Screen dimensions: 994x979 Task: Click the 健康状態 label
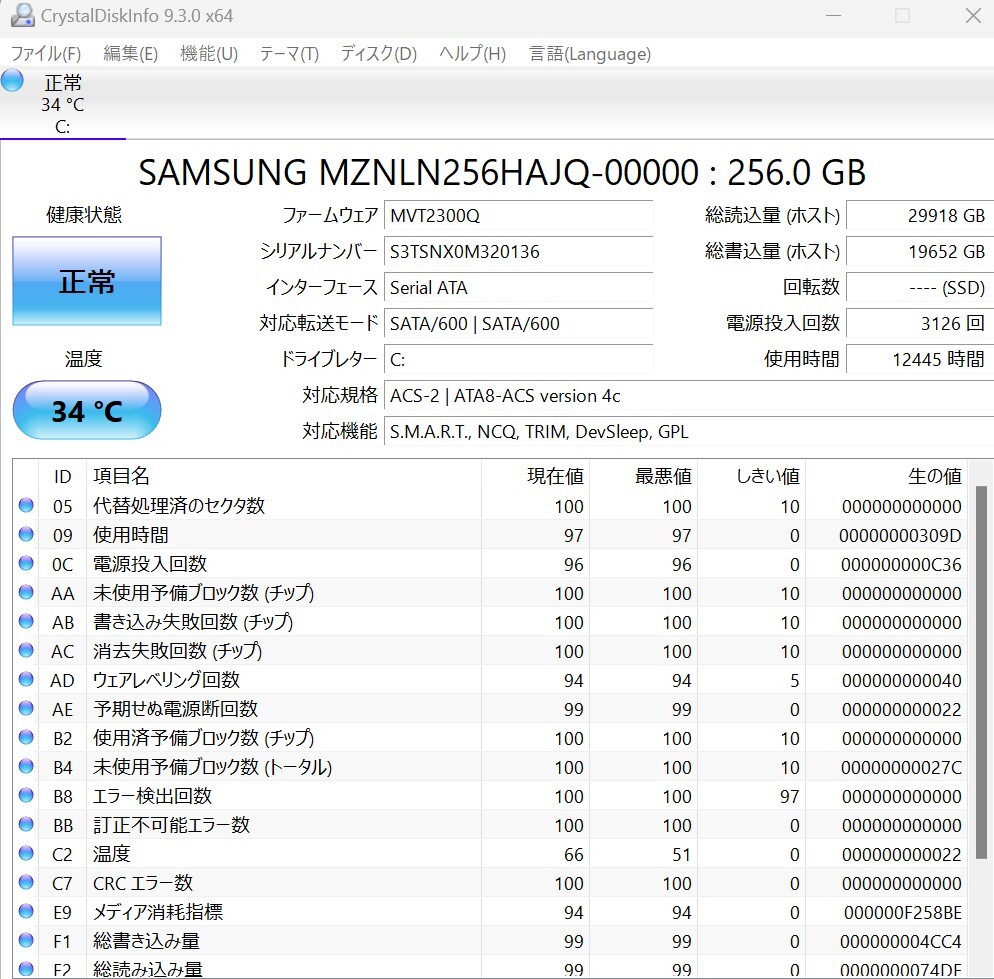84,215
